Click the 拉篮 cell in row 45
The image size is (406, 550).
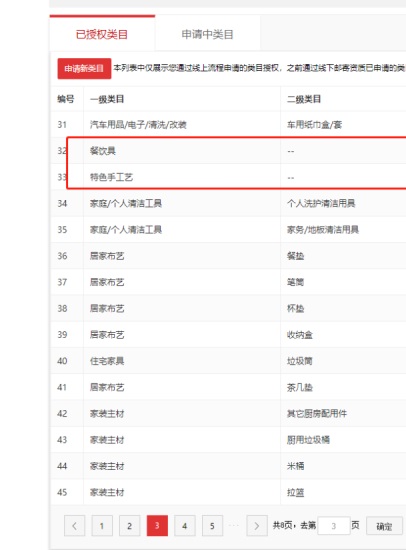pos(295,492)
